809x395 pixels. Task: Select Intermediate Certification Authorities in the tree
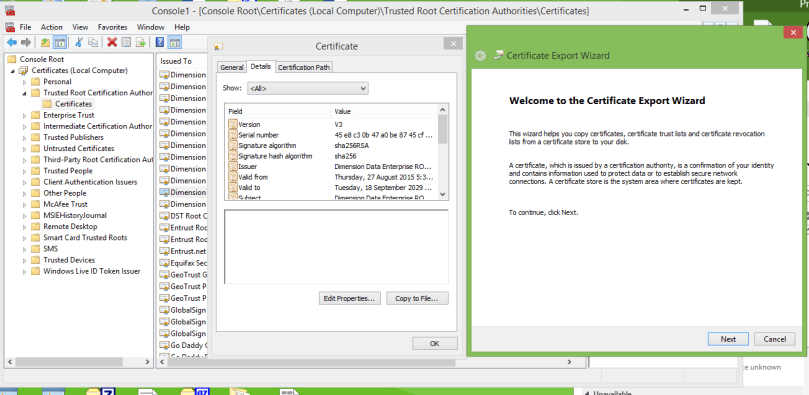click(x=97, y=126)
